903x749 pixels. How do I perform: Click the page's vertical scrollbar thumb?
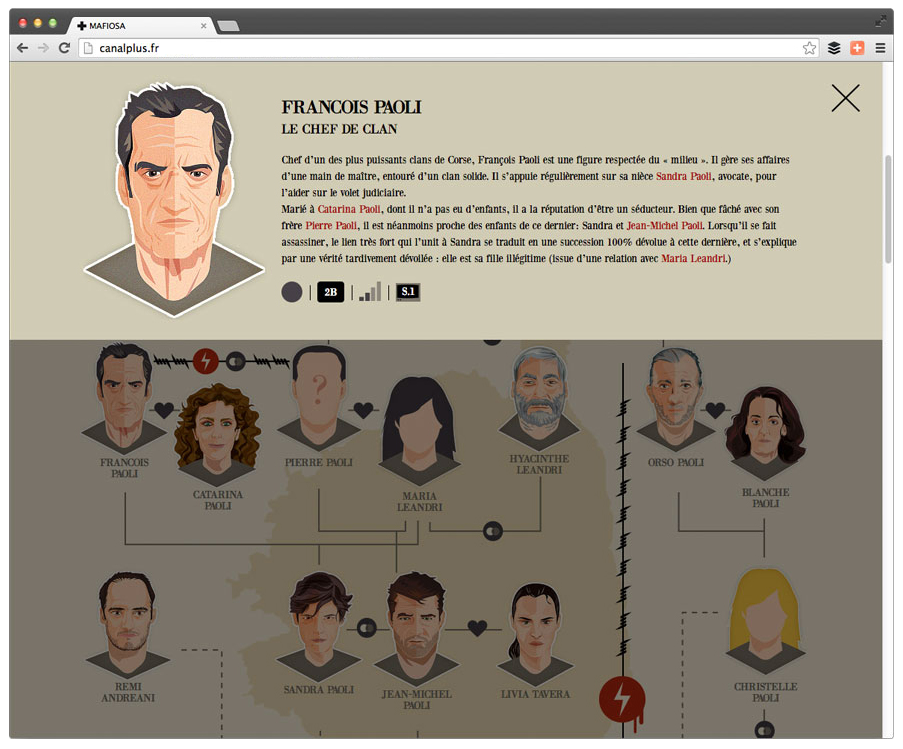889,208
